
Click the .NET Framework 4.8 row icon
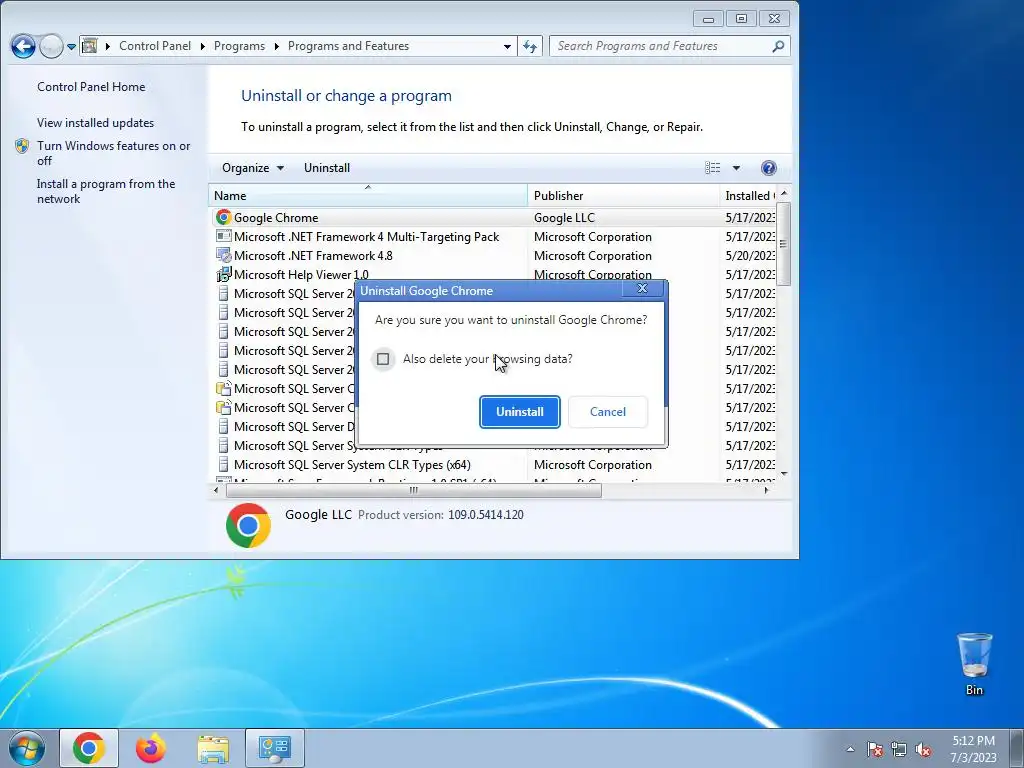223,255
